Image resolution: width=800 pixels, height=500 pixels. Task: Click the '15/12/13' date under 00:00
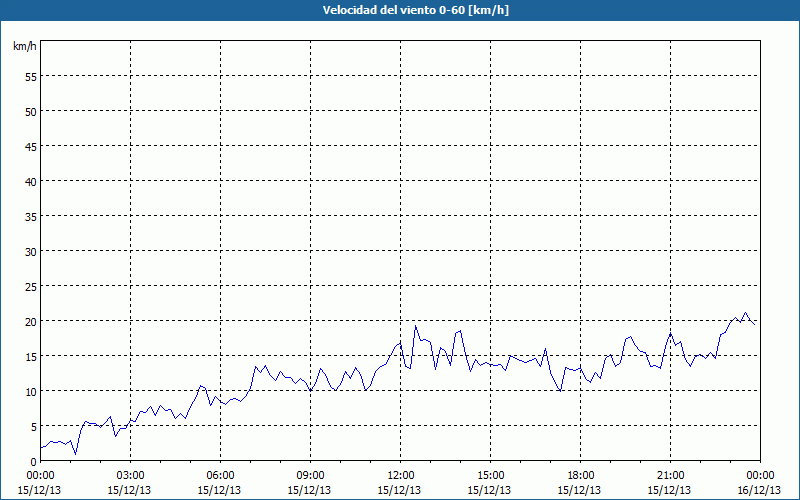click(x=39, y=490)
